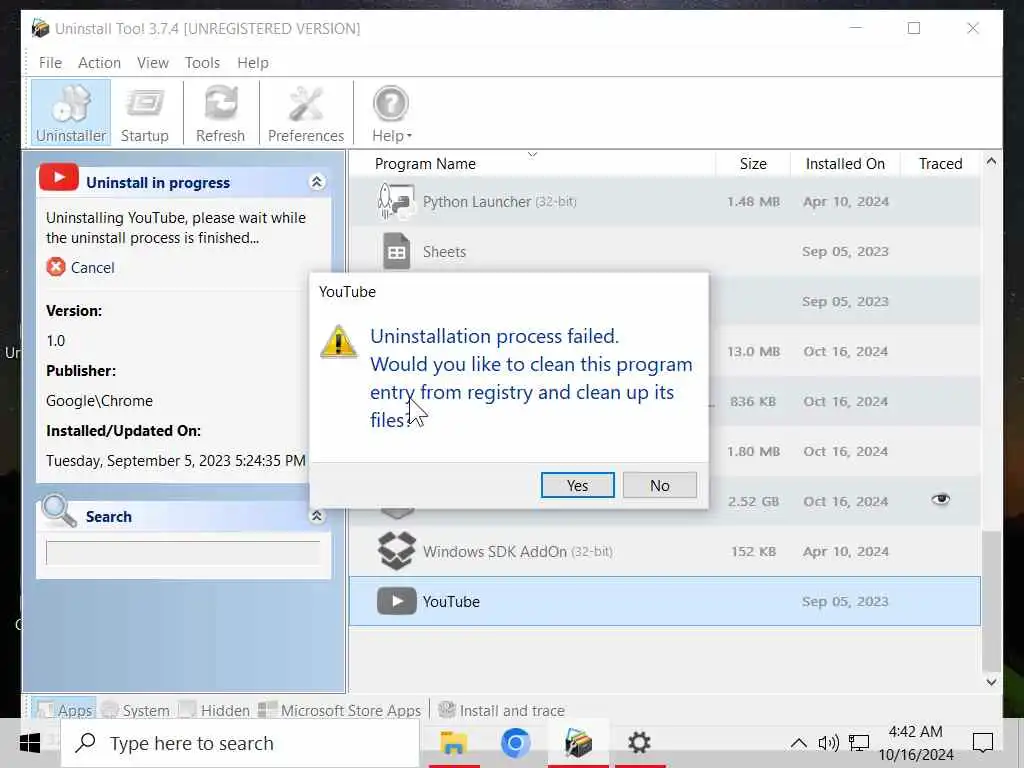
Task: Switch to the Apps tab
Action: [x=64, y=710]
